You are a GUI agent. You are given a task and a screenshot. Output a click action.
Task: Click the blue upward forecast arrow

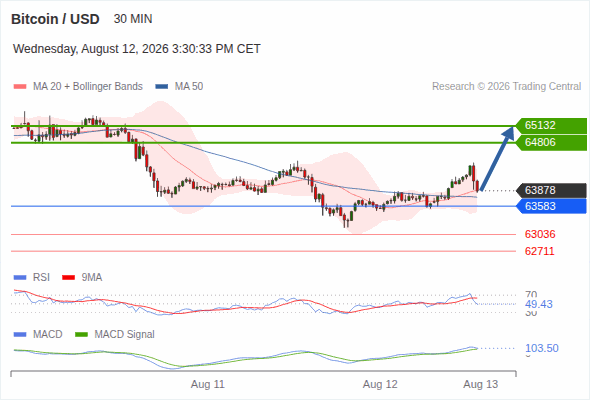point(497,158)
